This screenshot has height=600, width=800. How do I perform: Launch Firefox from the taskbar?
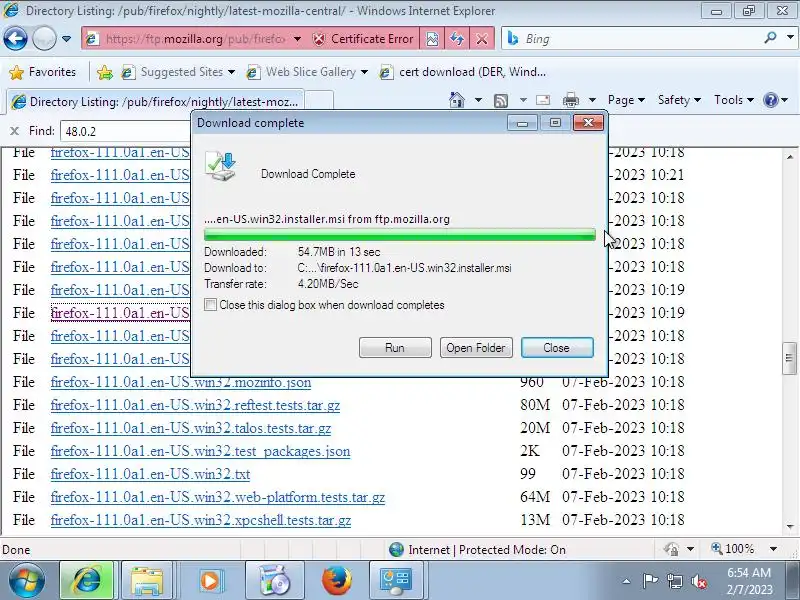pos(337,580)
